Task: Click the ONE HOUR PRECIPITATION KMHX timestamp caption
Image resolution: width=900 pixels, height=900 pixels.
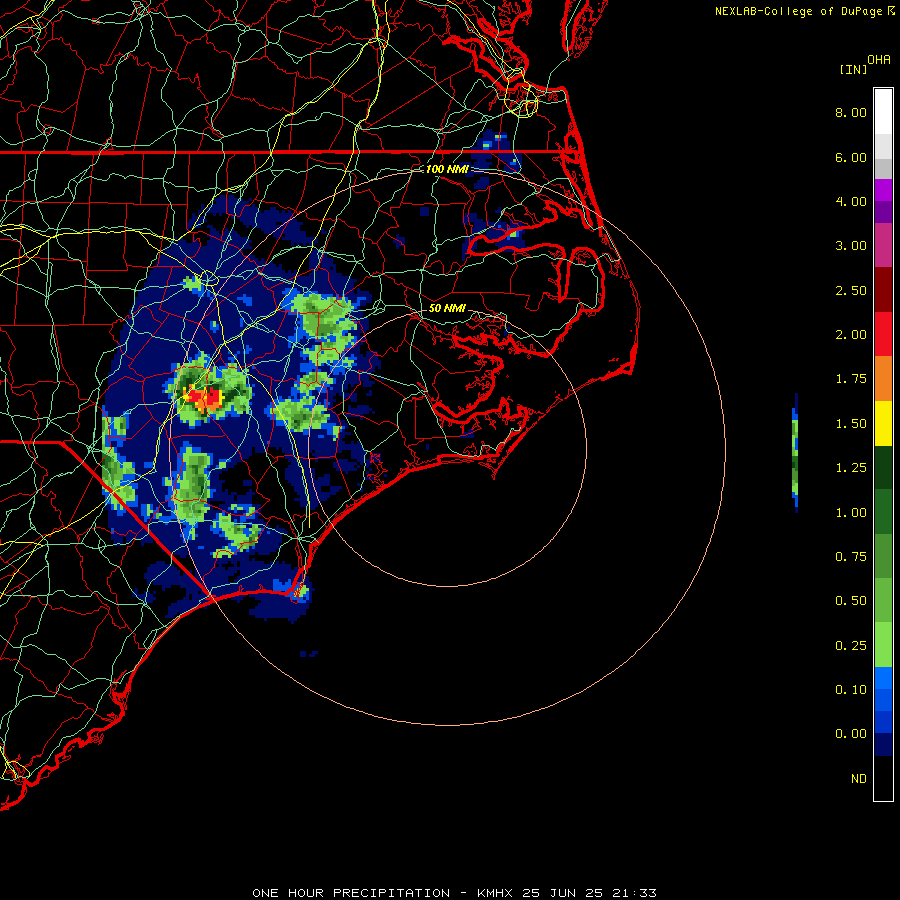Action: [x=454, y=893]
